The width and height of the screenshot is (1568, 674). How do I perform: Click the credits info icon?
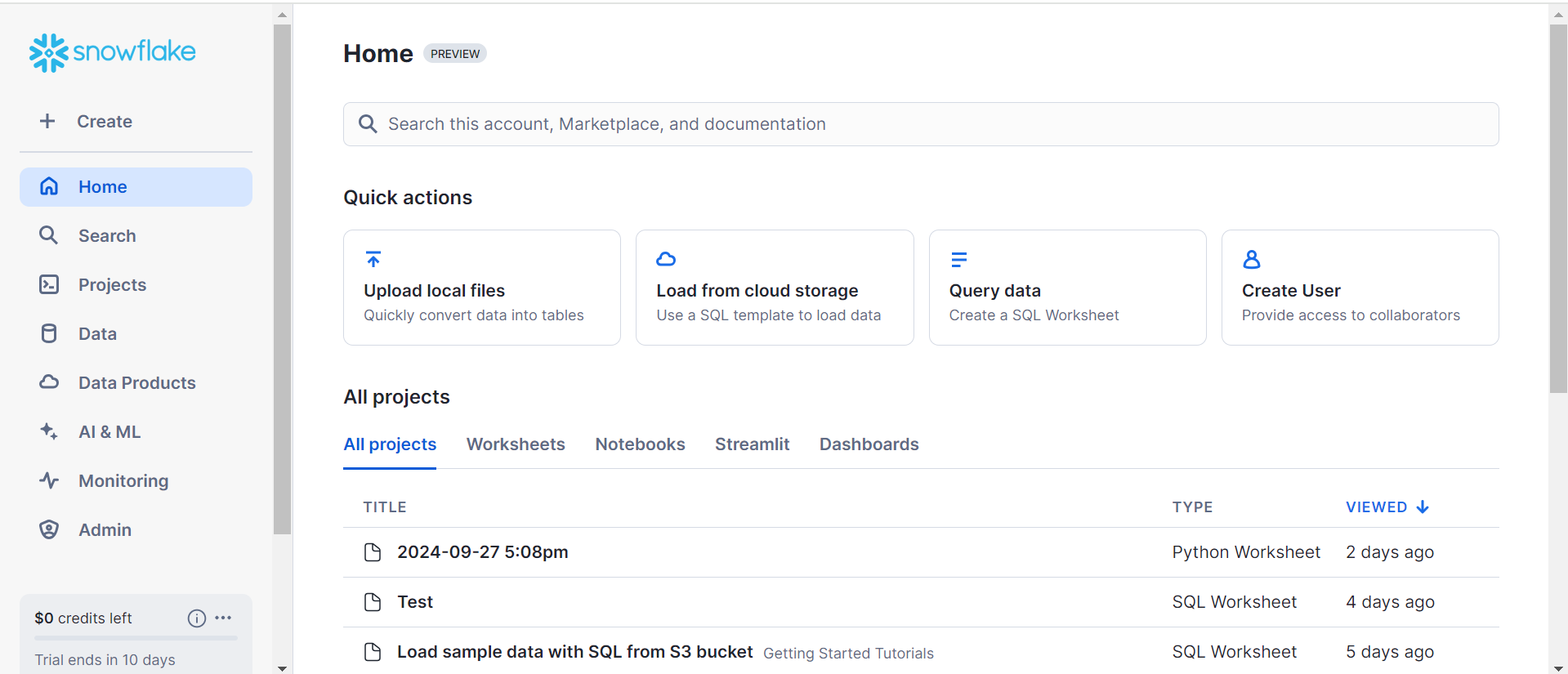tap(197, 618)
